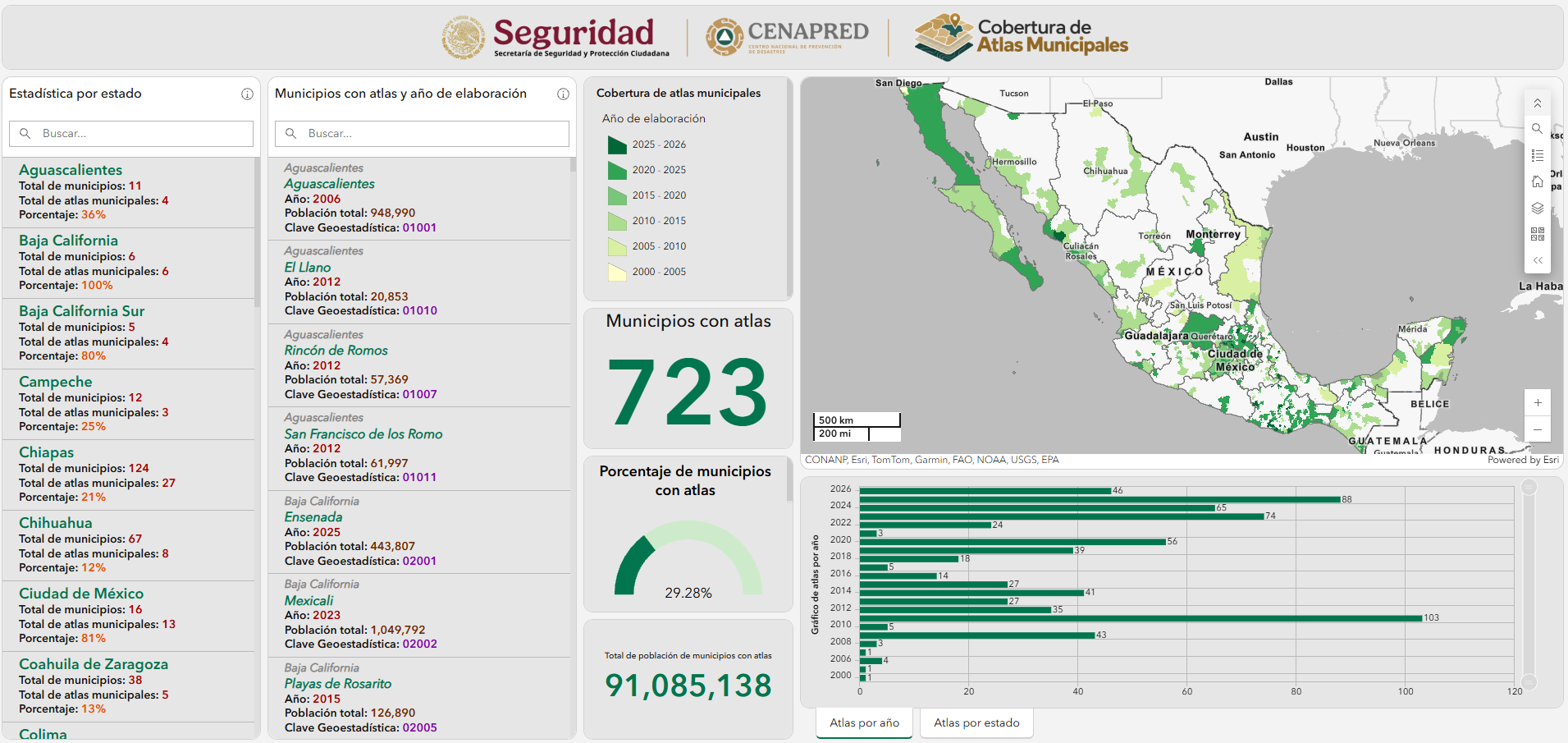
Task: Click top handle of chart vertical slider
Action: click(1529, 487)
